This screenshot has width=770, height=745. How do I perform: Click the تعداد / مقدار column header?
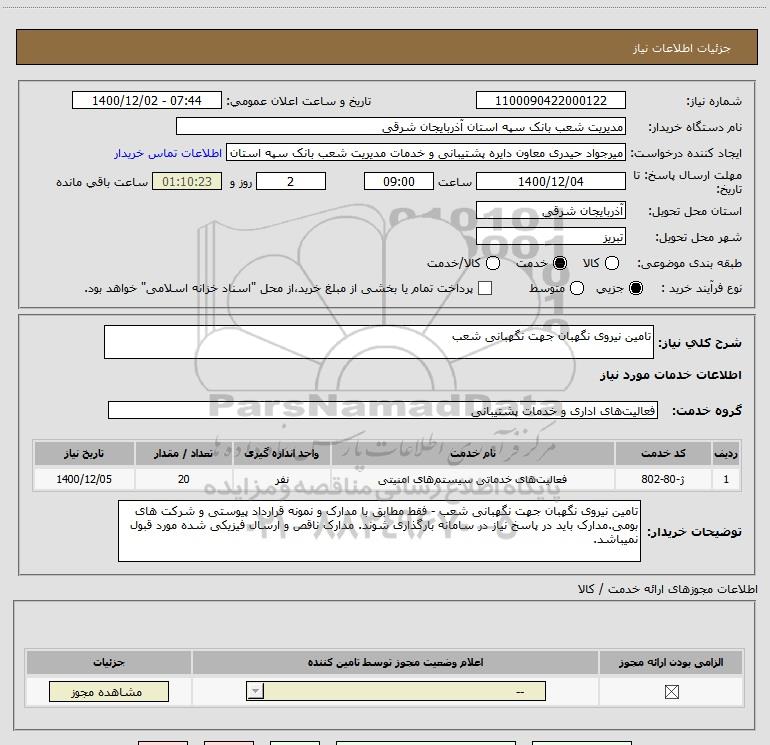(183, 453)
